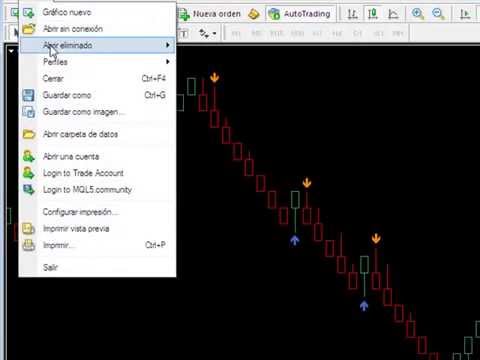This screenshot has width=480, height=360.
Task: Choose Abrir una cuenta
Action: 97,156
